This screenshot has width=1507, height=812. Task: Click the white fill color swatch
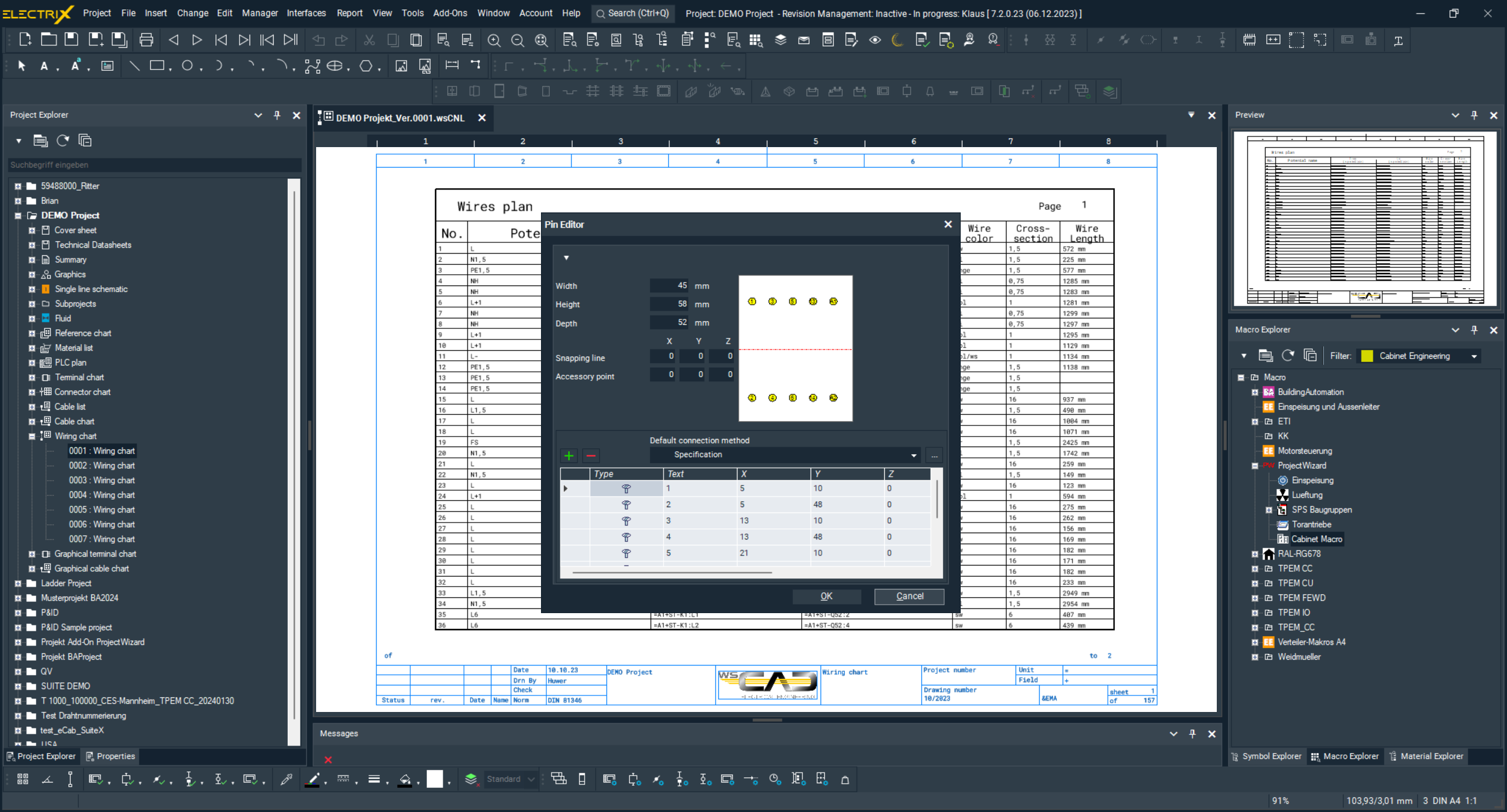434,779
